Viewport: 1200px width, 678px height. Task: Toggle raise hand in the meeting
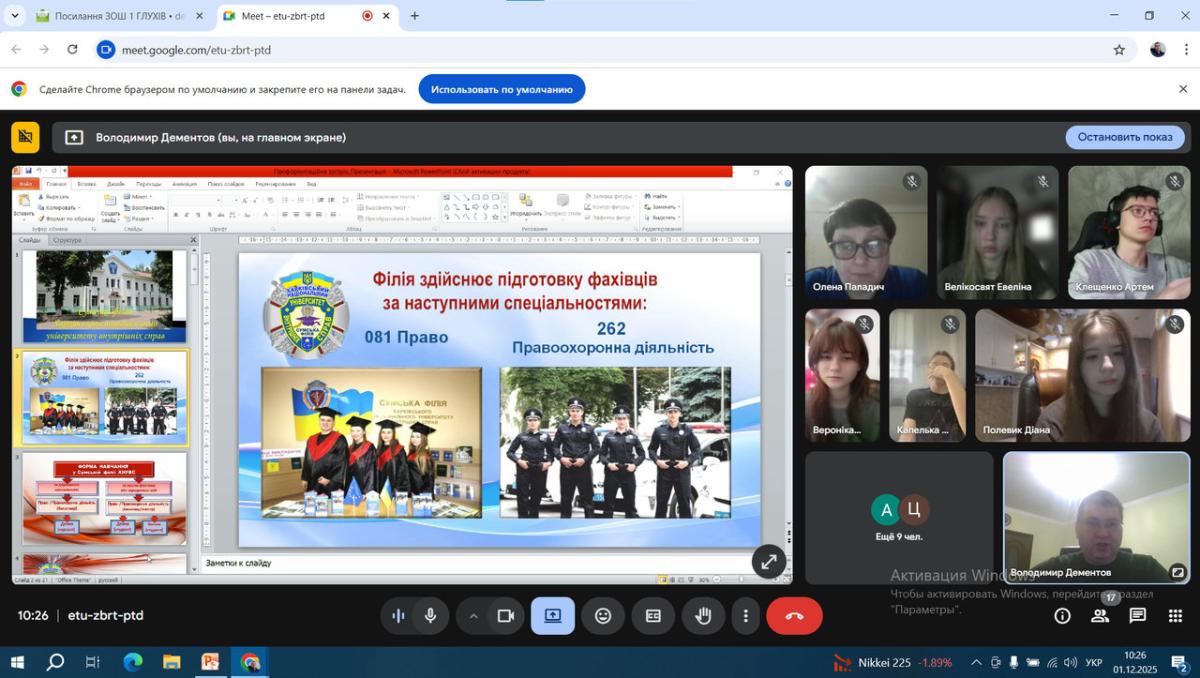(x=703, y=616)
